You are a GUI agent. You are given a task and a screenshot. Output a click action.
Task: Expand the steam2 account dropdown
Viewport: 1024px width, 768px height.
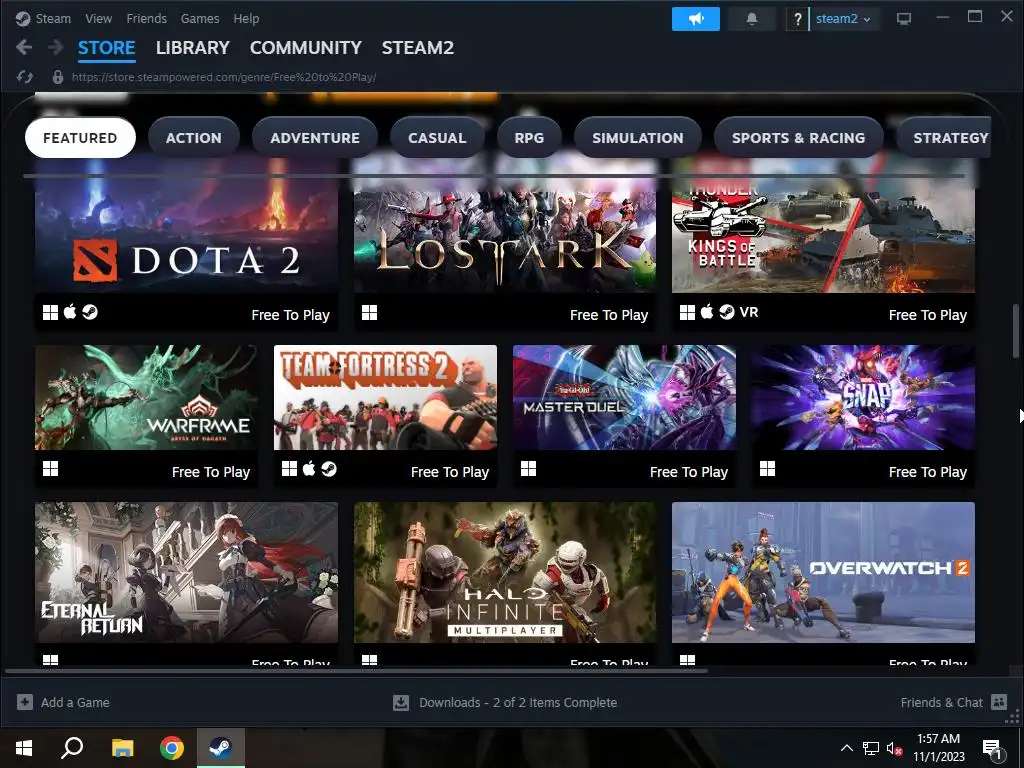[x=843, y=19]
